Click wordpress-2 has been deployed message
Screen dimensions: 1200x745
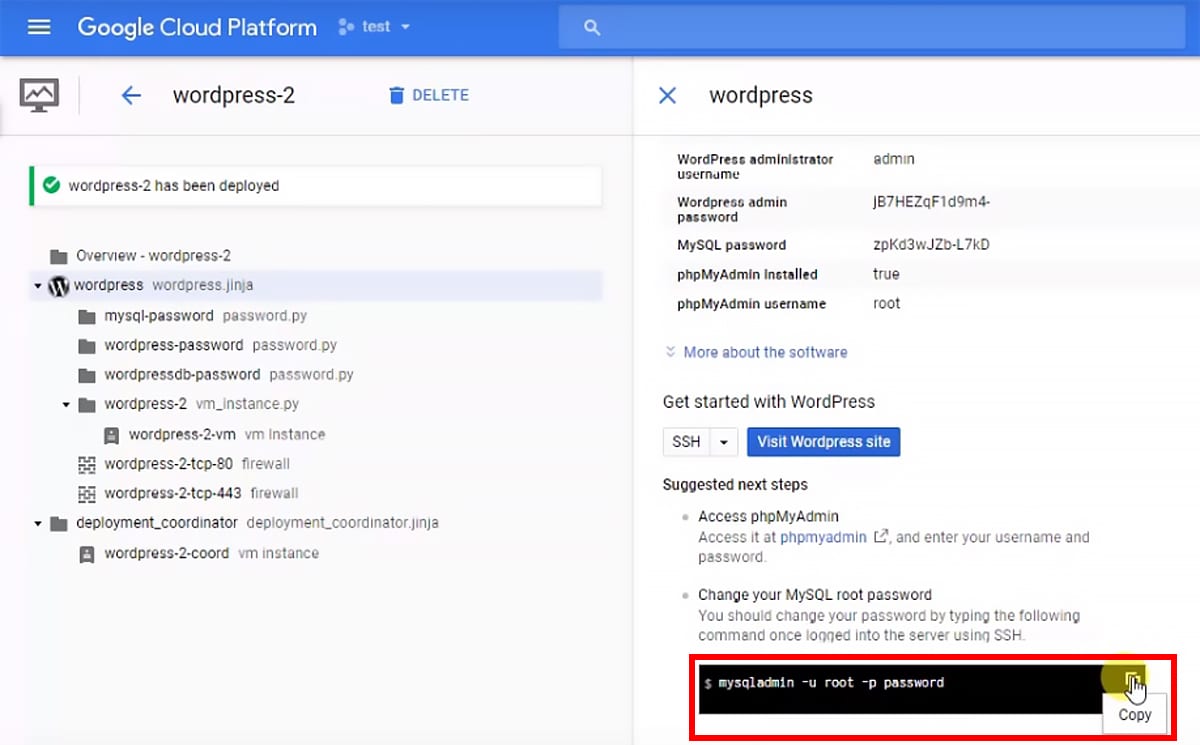click(x=174, y=186)
